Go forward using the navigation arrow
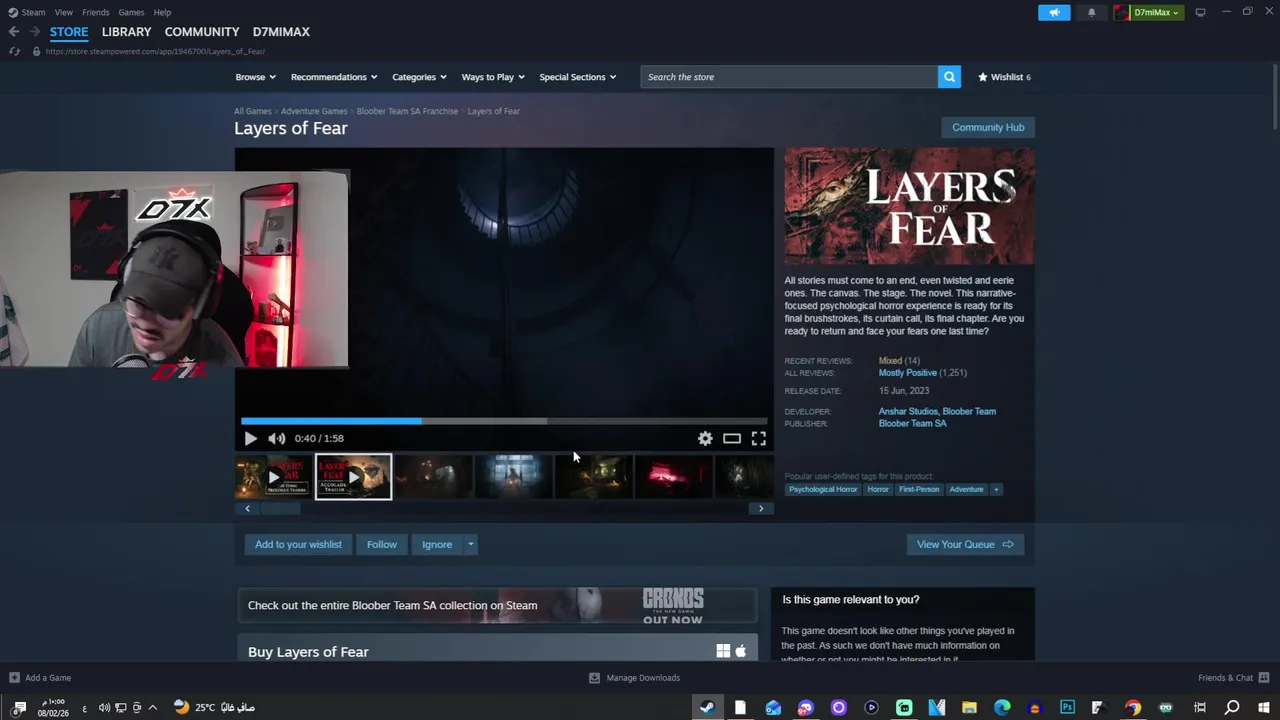Viewport: 1280px width, 720px height. click(x=34, y=32)
